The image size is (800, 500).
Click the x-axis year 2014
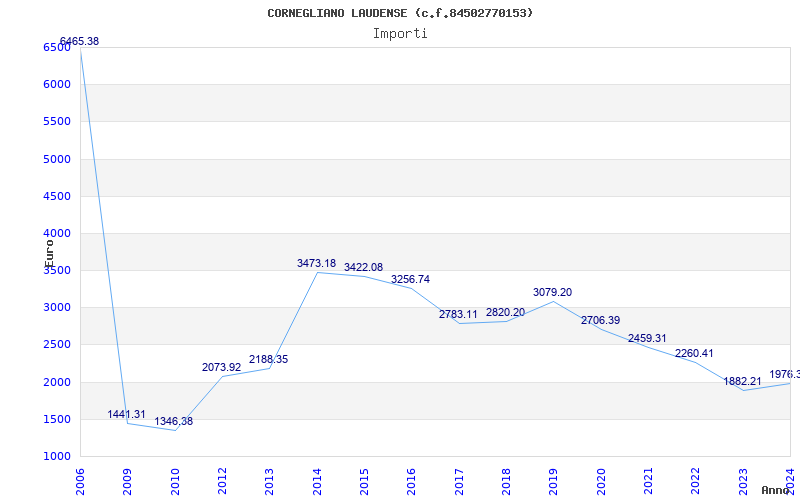[317, 482]
